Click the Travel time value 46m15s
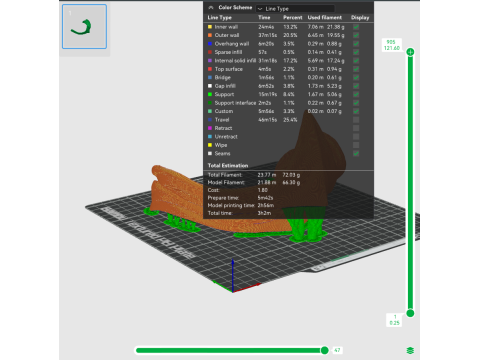 [x=268, y=120]
